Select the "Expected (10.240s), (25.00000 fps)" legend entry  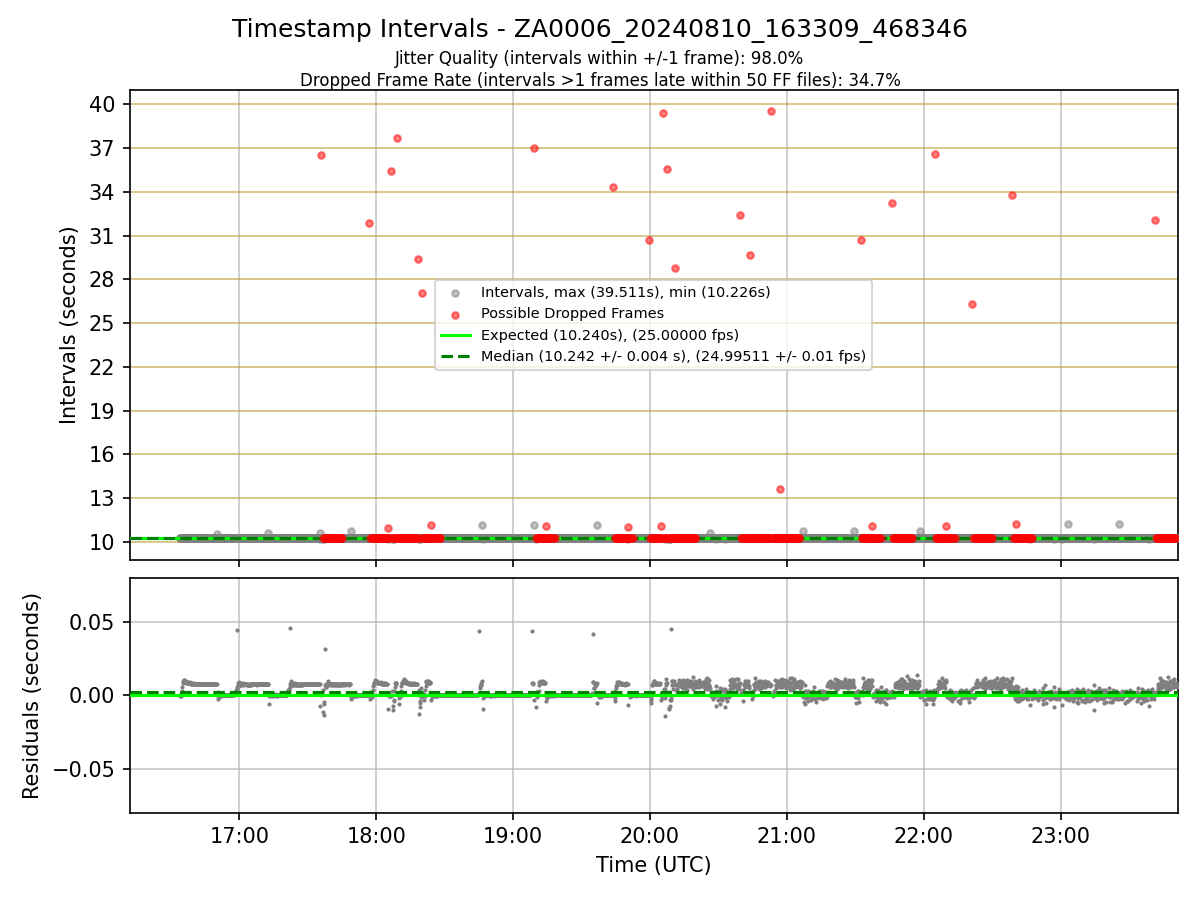point(610,335)
